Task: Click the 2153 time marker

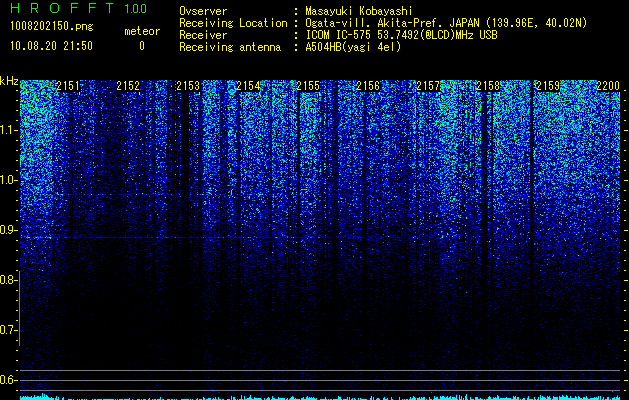Action: pyautogui.click(x=188, y=86)
